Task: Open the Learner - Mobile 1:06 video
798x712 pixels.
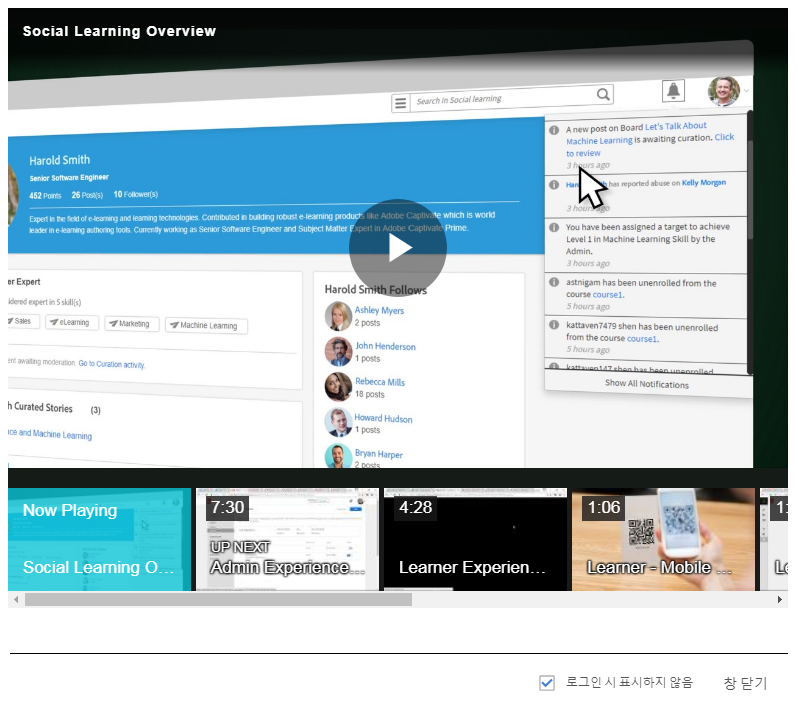Action: click(x=663, y=539)
